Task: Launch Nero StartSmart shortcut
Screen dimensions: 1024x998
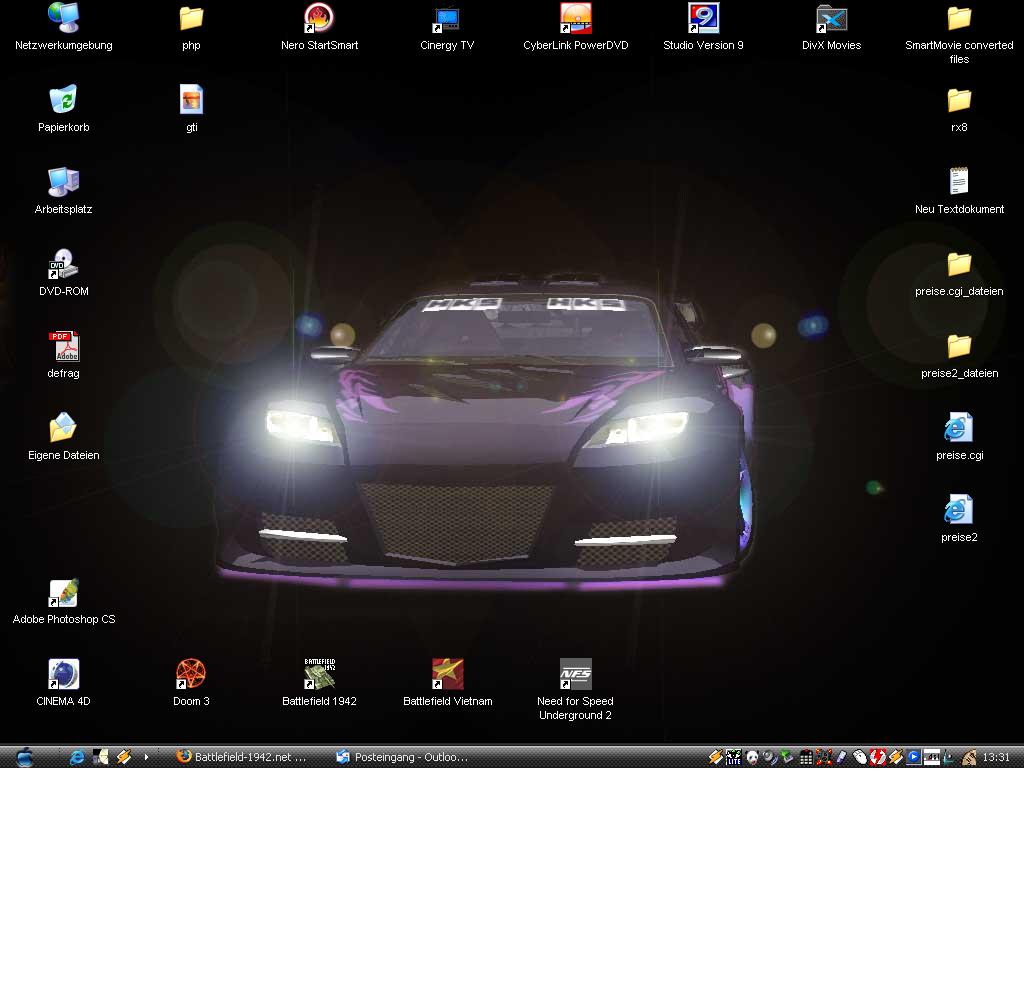Action: coord(319,27)
